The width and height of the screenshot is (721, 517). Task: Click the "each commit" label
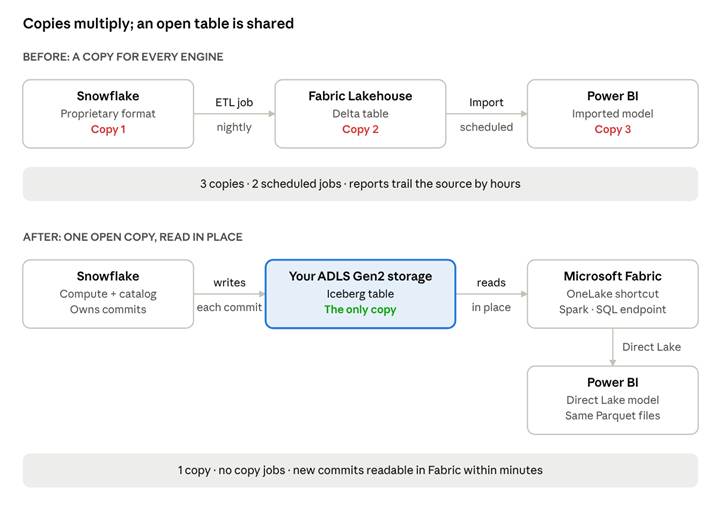click(229, 307)
